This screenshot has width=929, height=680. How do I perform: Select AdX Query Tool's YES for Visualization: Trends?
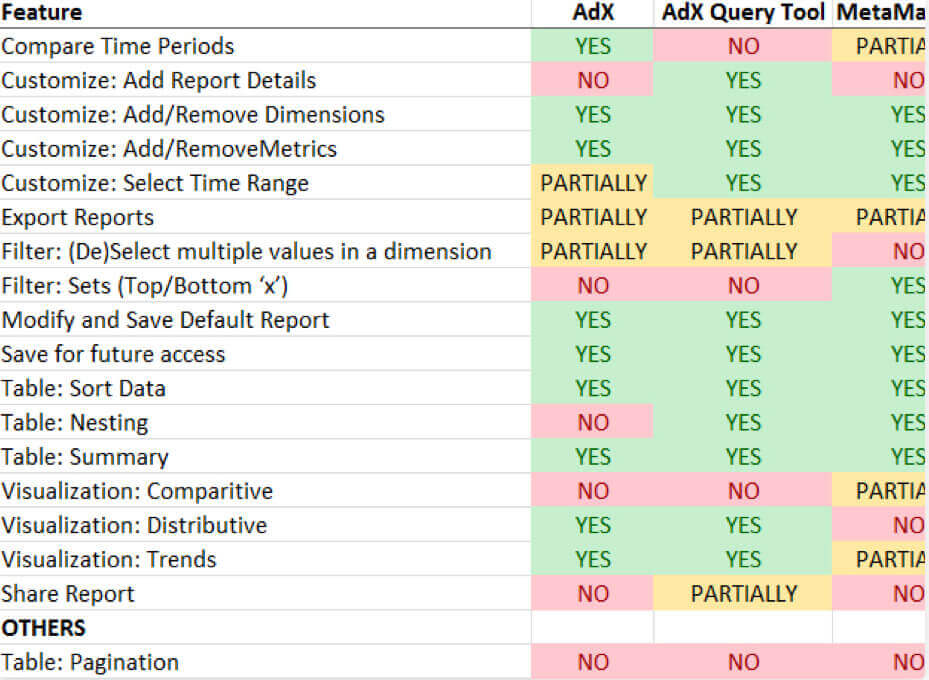tap(743, 559)
